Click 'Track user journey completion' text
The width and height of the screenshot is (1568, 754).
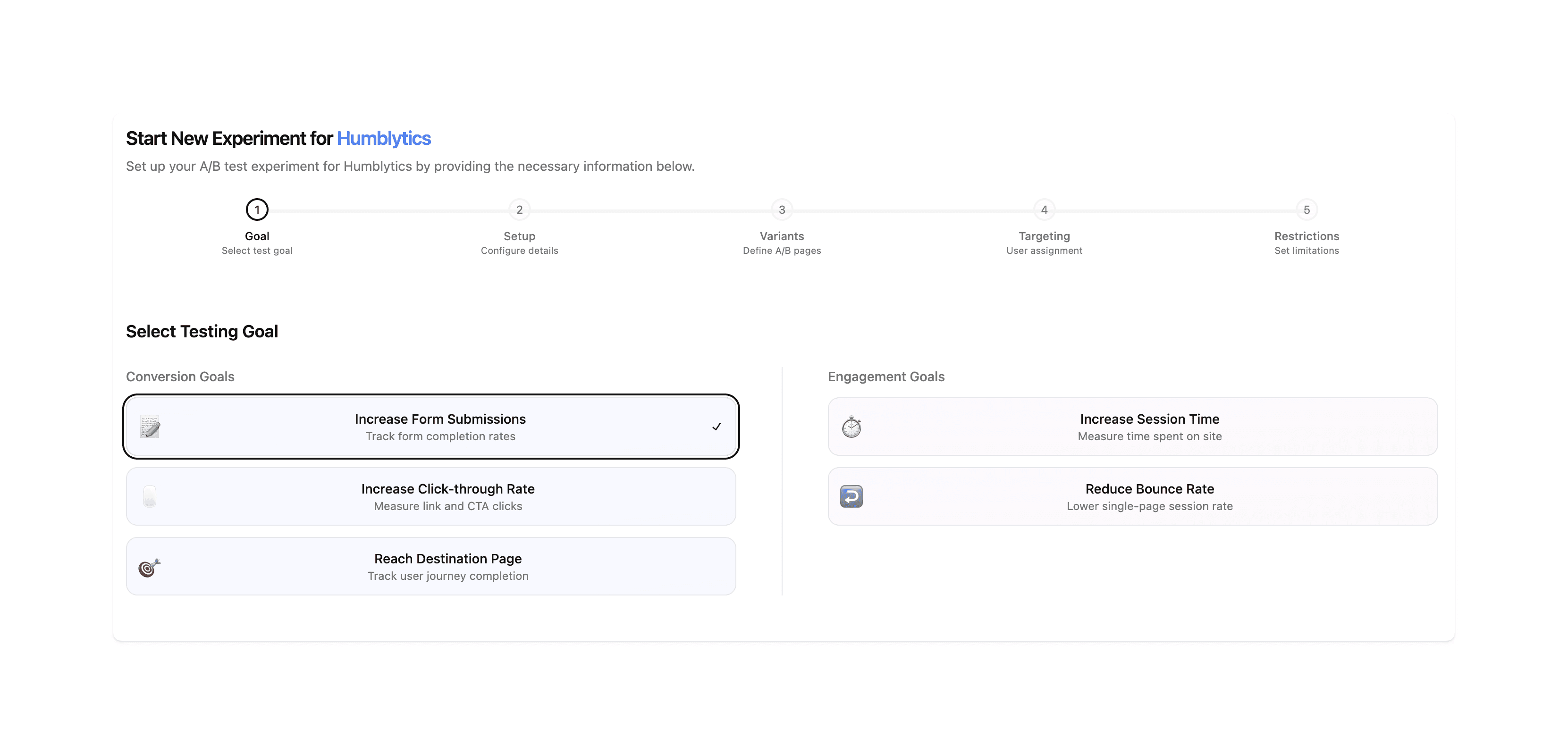448,576
